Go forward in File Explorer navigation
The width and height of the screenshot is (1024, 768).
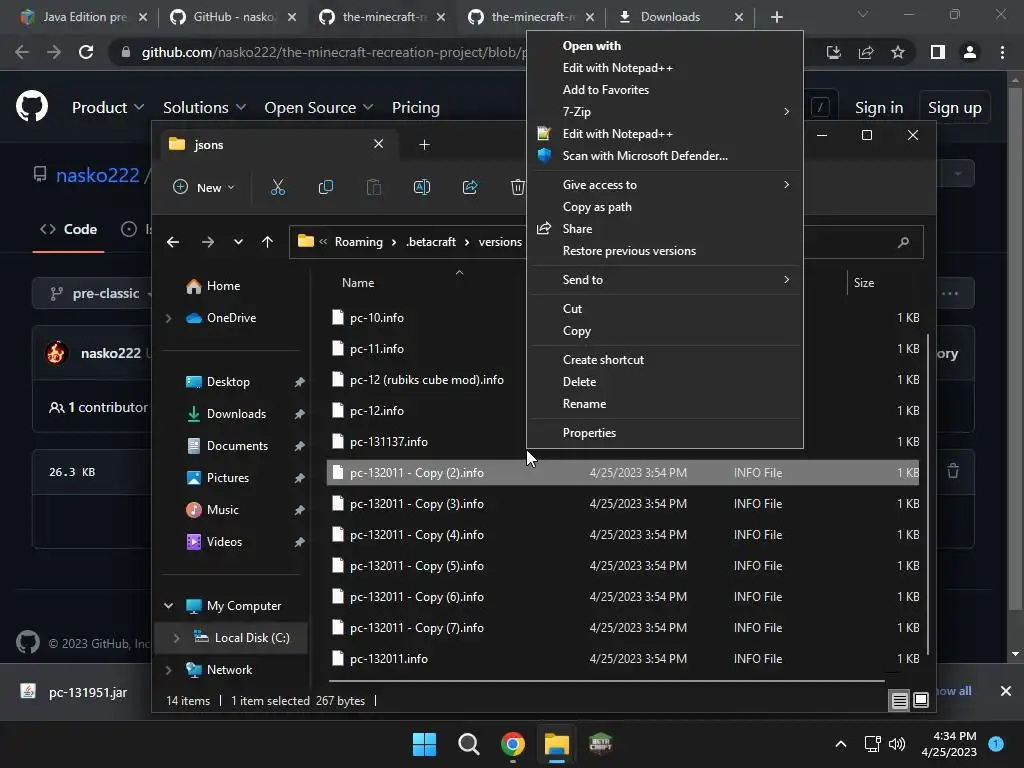click(208, 242)
